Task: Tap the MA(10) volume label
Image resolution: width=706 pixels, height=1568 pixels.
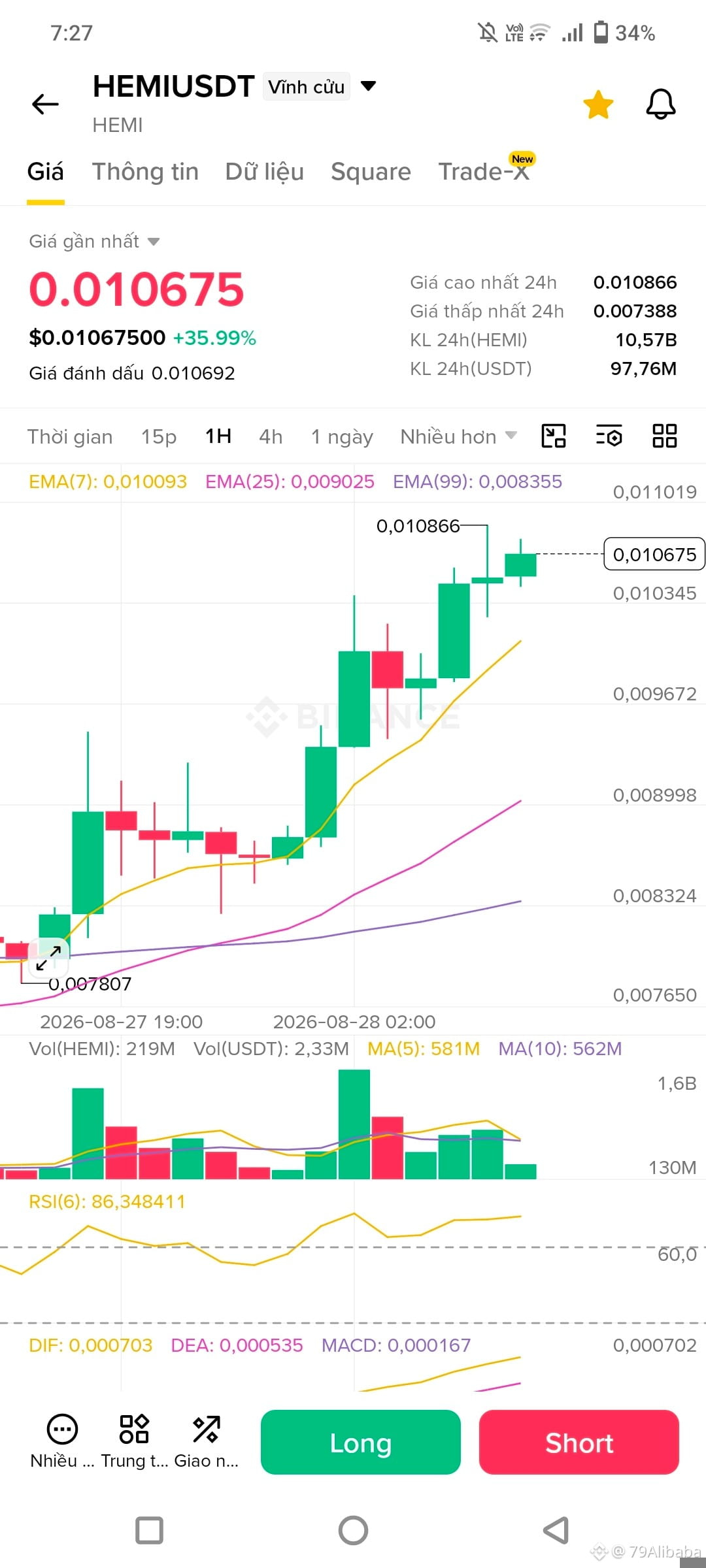Action: [x=560, y=1049]
